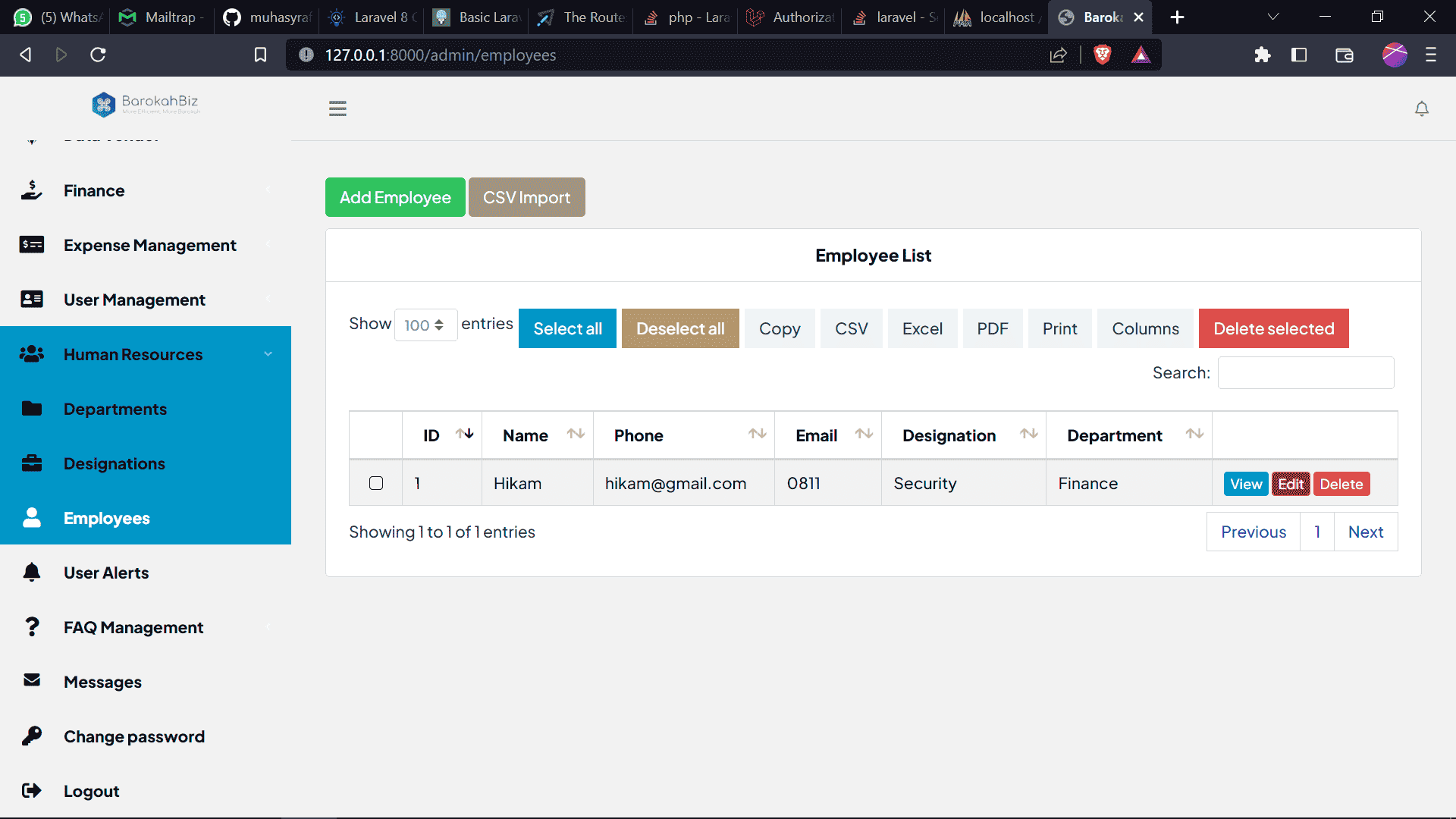Switch to the Mailtrap browser tab
1456x819 pixels.
pos(160,17)
